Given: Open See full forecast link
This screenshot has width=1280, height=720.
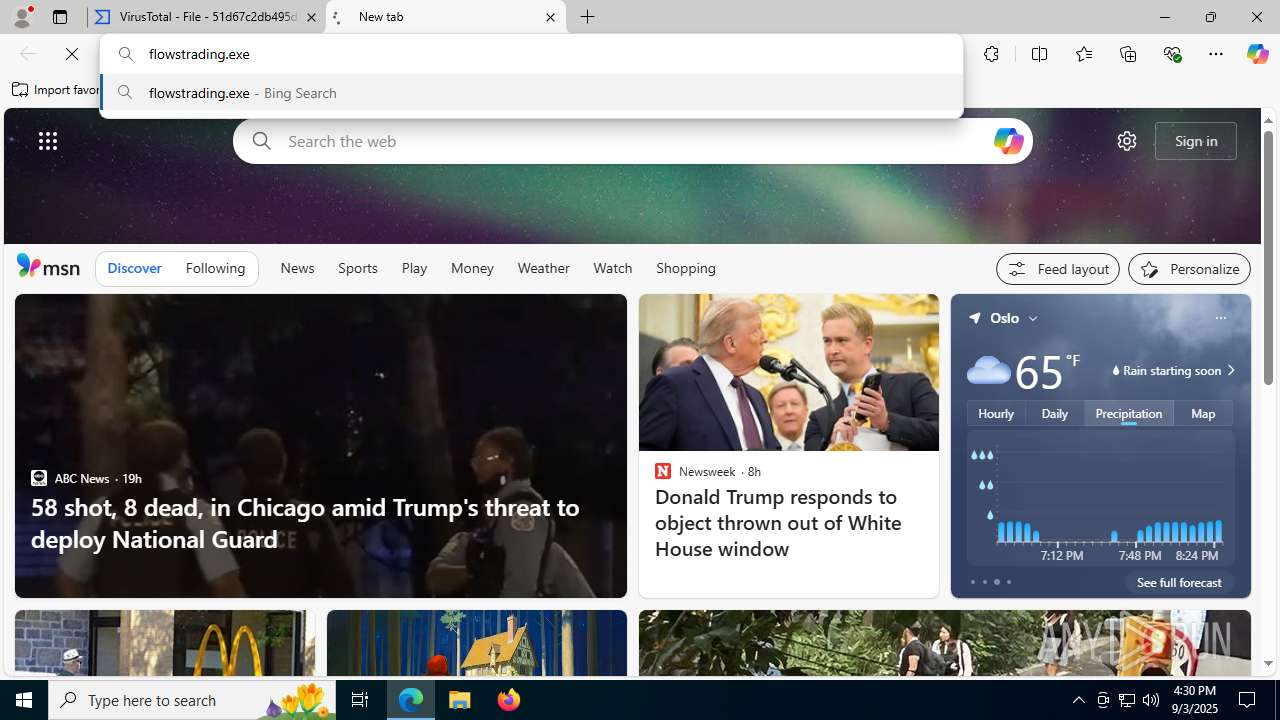Looking at the screenshot, I should (x=1179, y=582).
